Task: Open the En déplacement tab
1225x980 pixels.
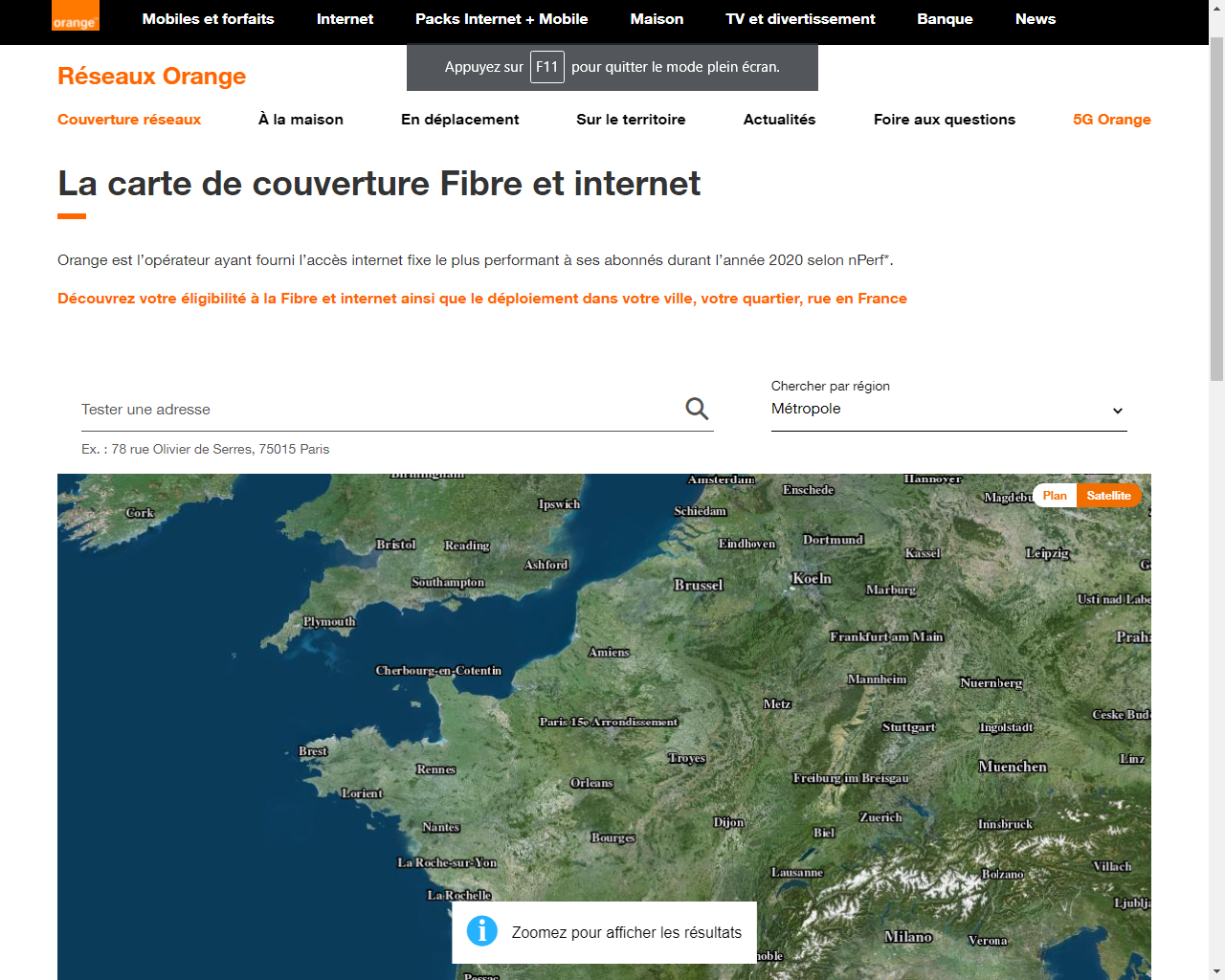Action: click(459, 120)
